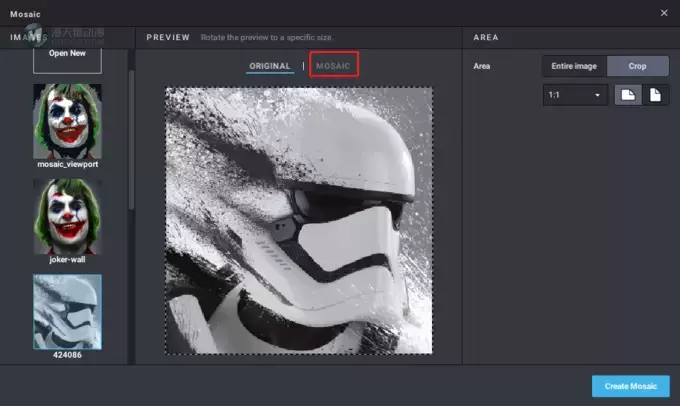This screenshot has width=680, height=406.
Task: Click the Create Mosaic button
Action: (631, 386)
